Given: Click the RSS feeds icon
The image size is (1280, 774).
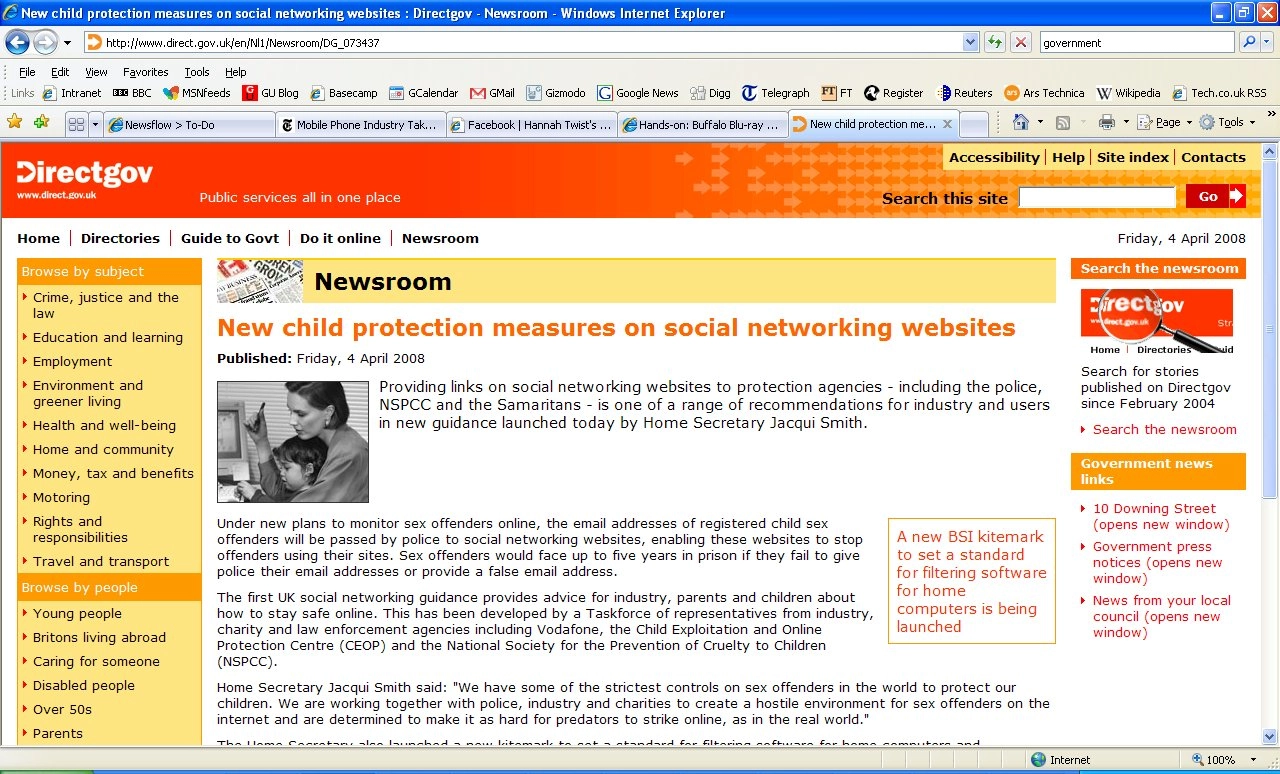Looking at the screenshot, I should point(1064,122).
